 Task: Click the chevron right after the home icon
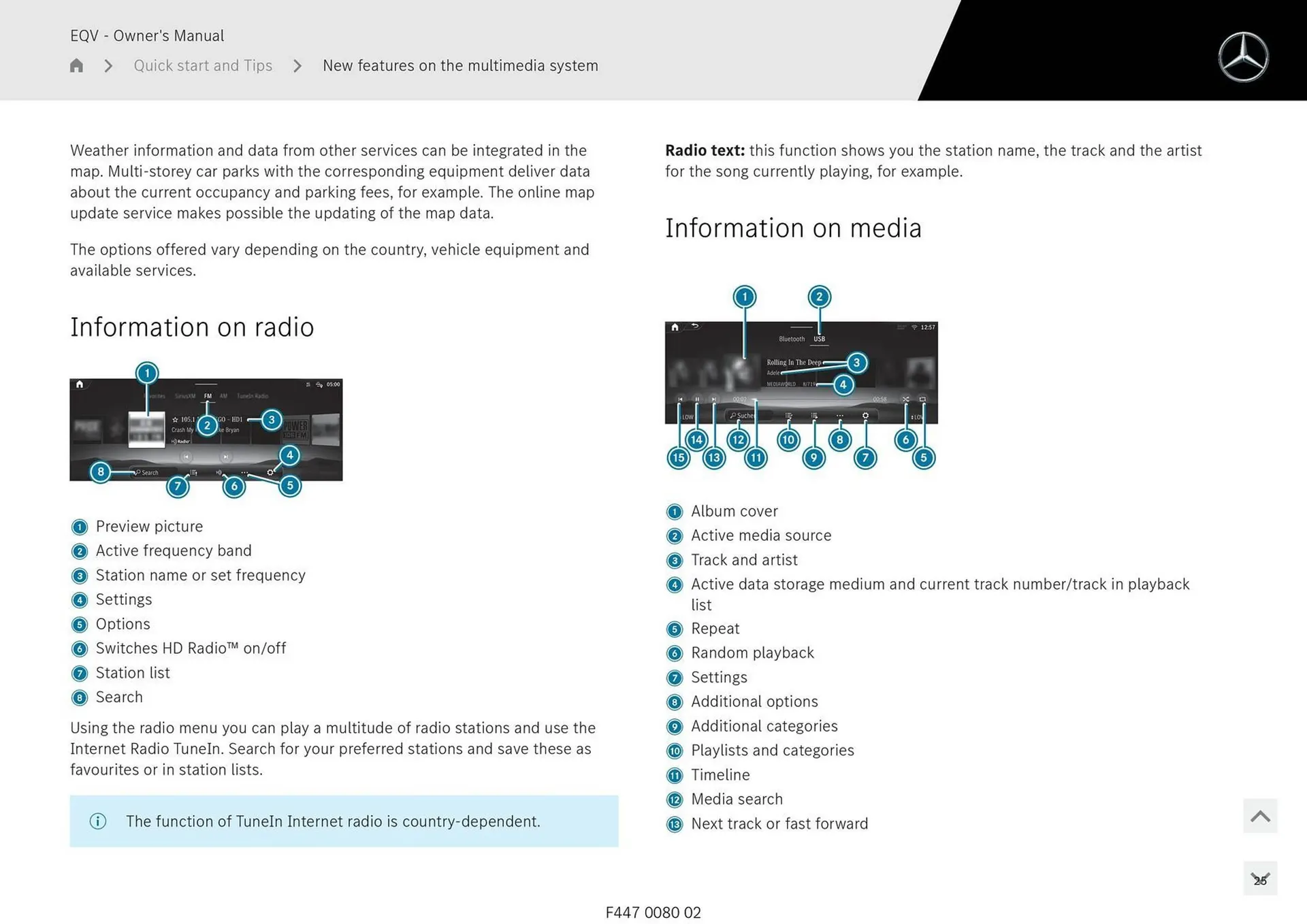click(108, 65)
